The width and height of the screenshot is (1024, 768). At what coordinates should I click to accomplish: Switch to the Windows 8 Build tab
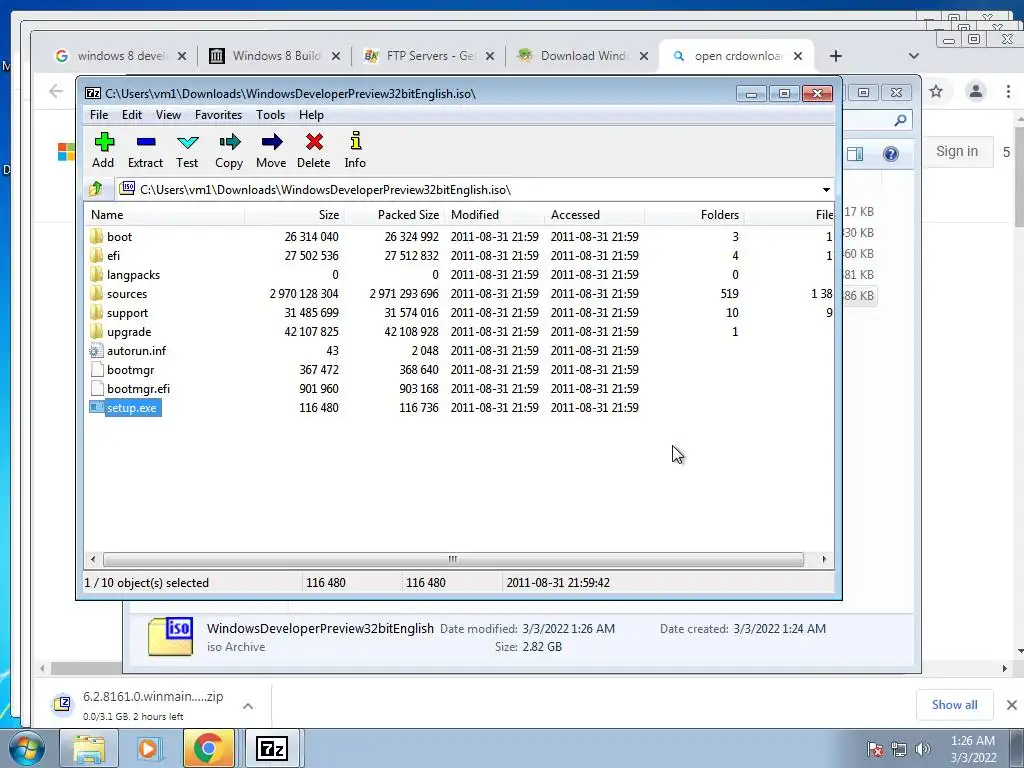click(274, 56)
